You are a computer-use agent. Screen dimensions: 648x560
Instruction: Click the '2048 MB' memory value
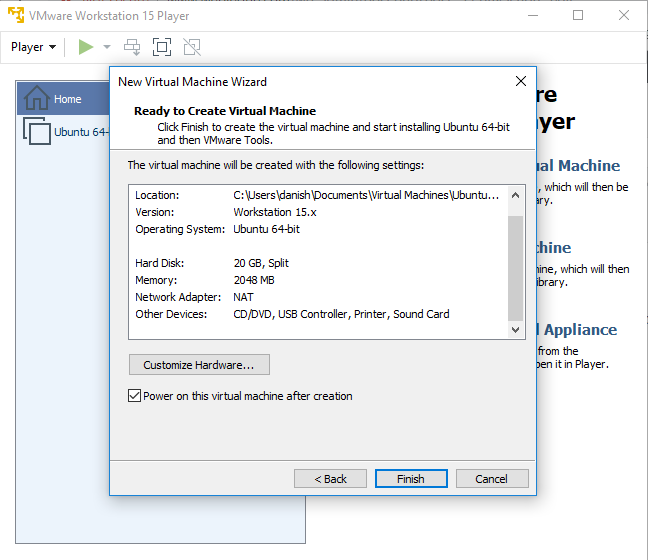tap(254, 280)
